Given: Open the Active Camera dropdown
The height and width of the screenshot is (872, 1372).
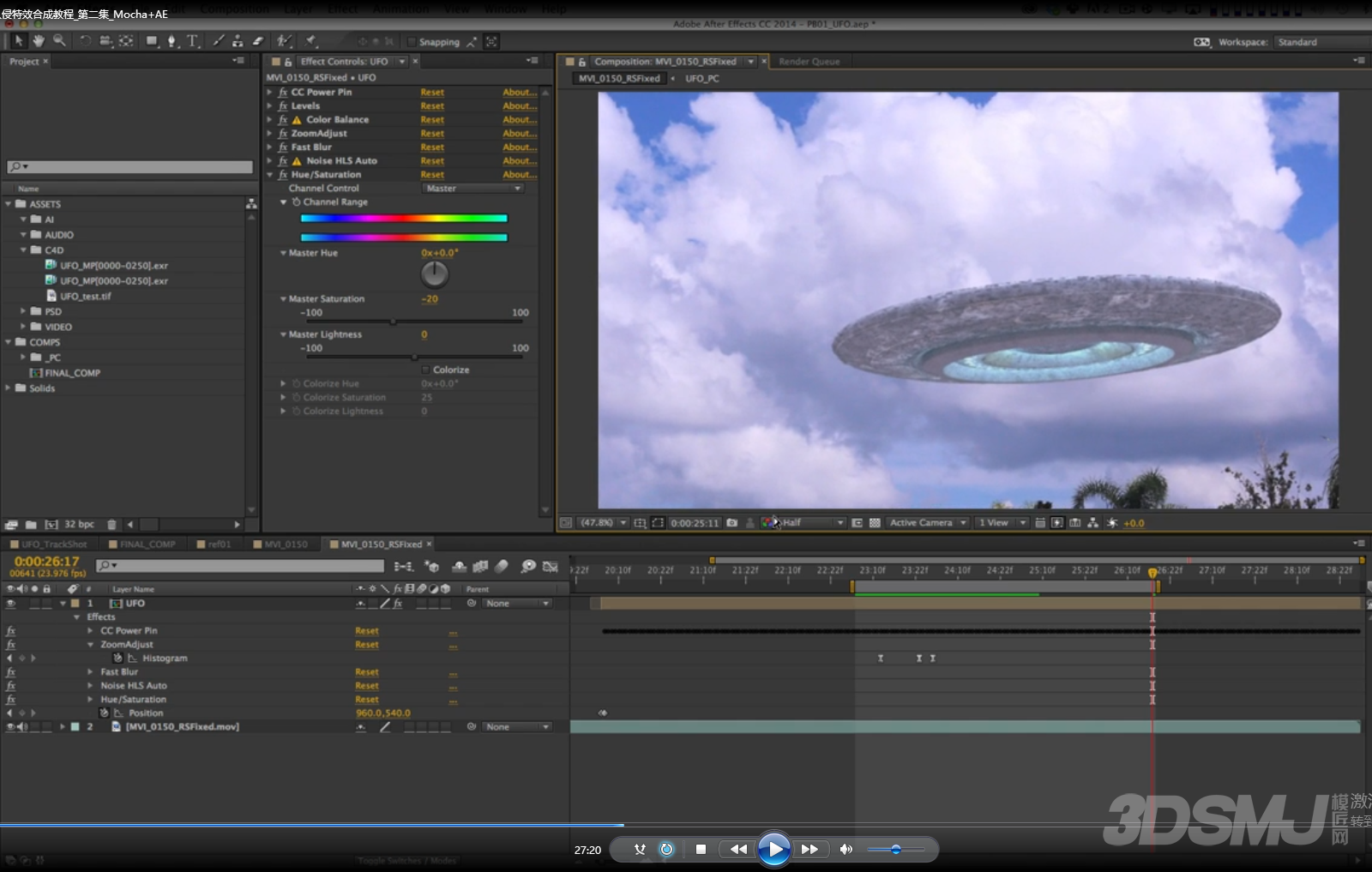Looking at the screenshot, I should tap(928, 523).
